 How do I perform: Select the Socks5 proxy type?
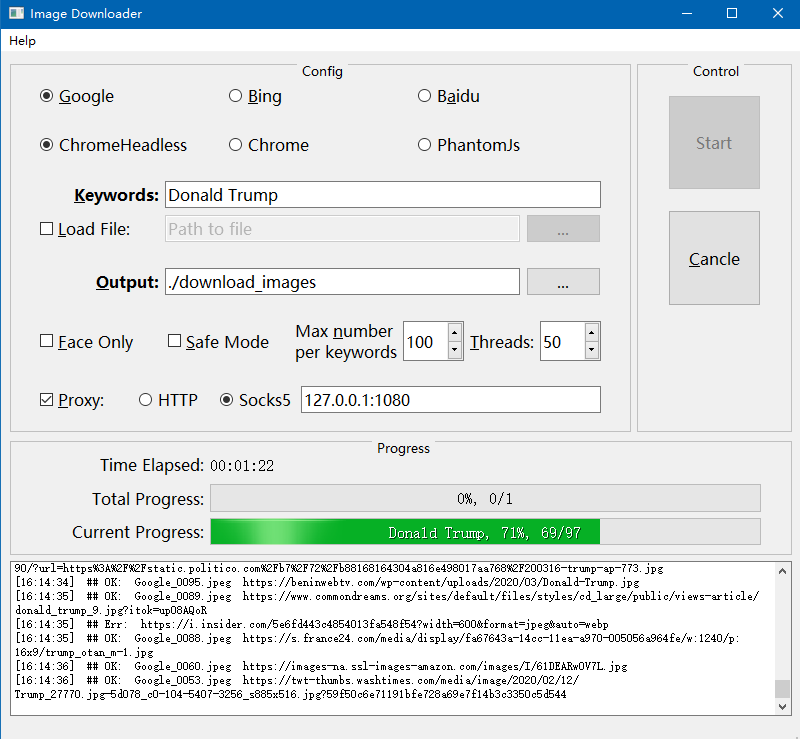tap(255, 400)
